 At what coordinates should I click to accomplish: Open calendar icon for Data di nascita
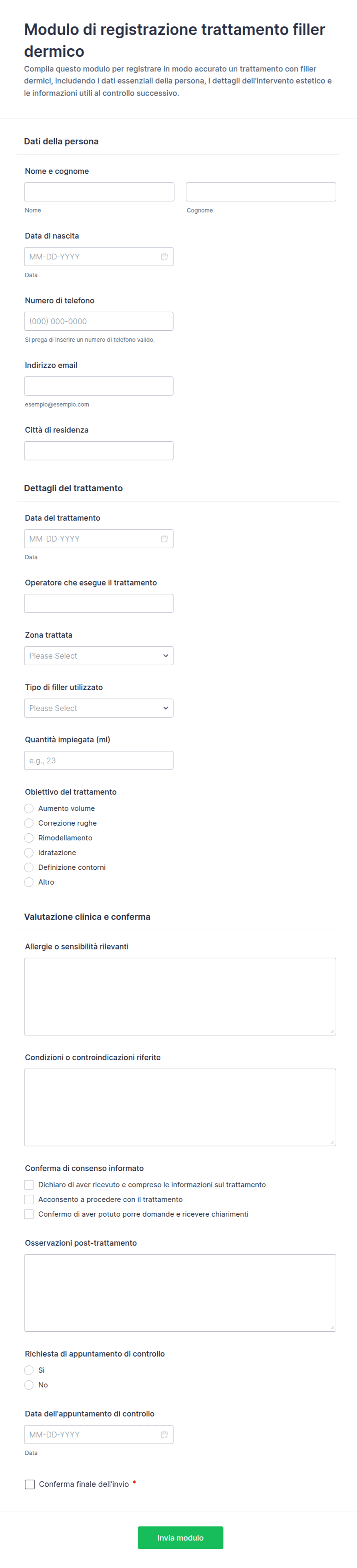click(x=164, y=257)
